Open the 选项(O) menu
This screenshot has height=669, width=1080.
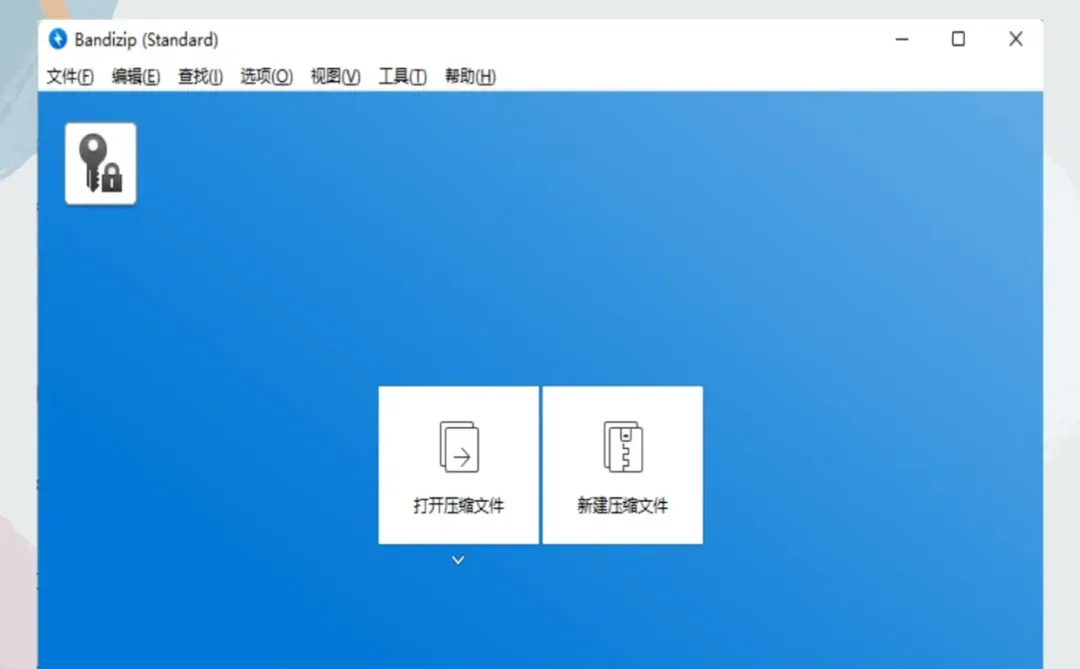click(x=265, y=76)
